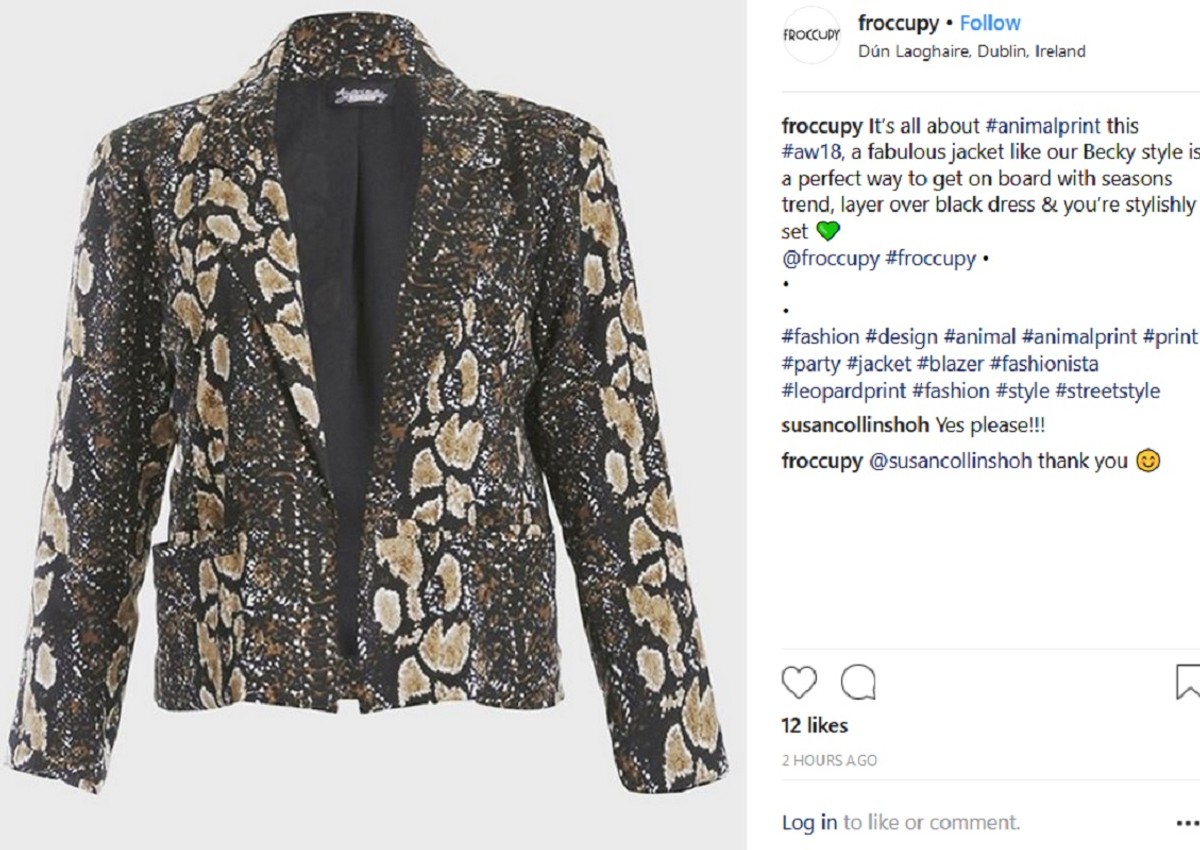This screenshot has height=850, width=1200.
Task: Visit the @froccupy mention link
Action: click(829, 258)
